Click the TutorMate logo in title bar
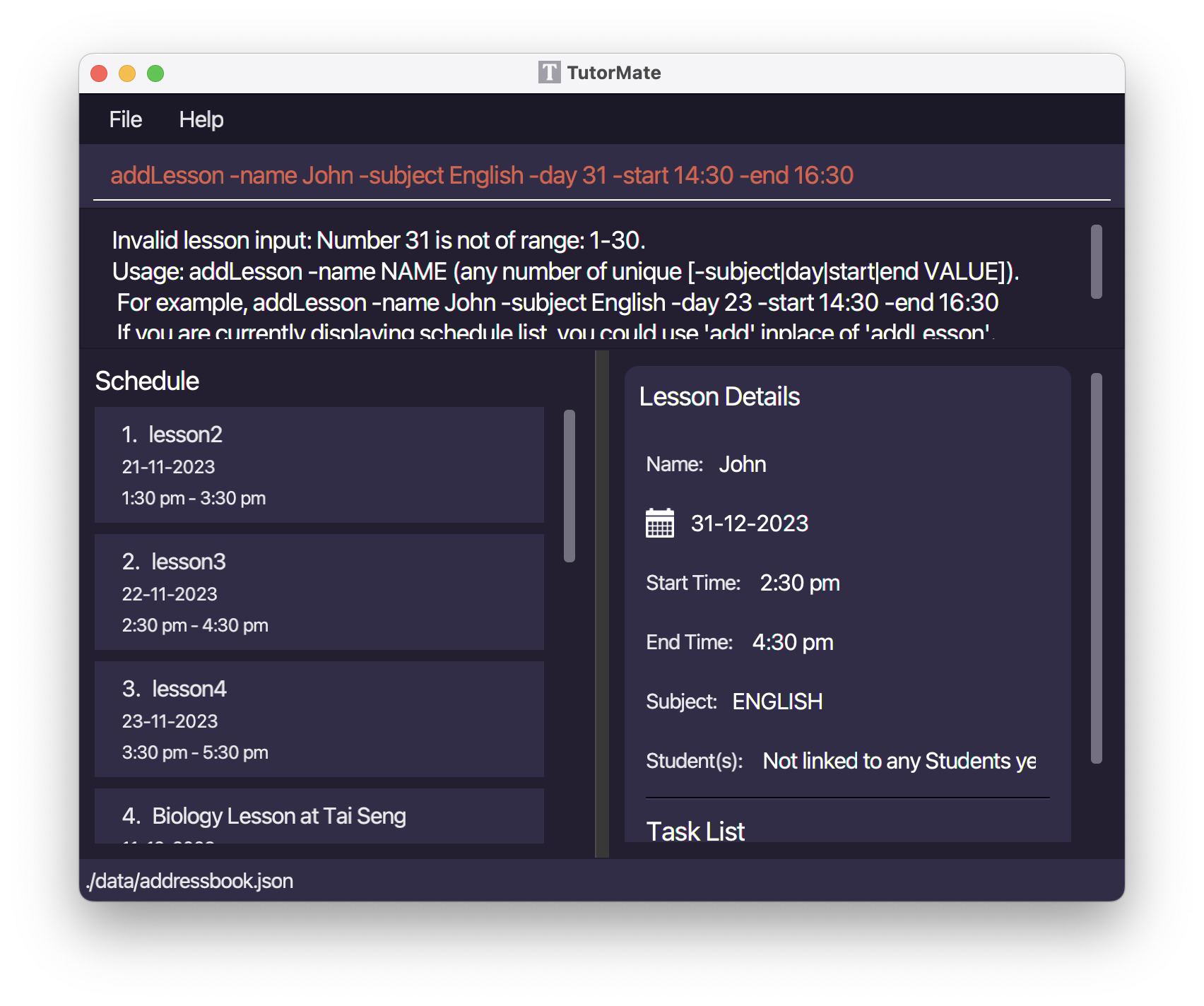This screenshot has height=1006, width=1204. 549,73
